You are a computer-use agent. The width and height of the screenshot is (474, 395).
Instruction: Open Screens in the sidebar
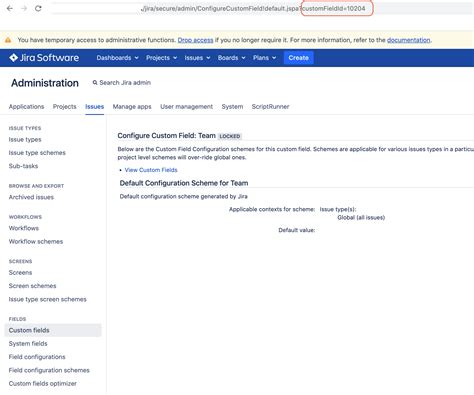click(x=20, y=272)
